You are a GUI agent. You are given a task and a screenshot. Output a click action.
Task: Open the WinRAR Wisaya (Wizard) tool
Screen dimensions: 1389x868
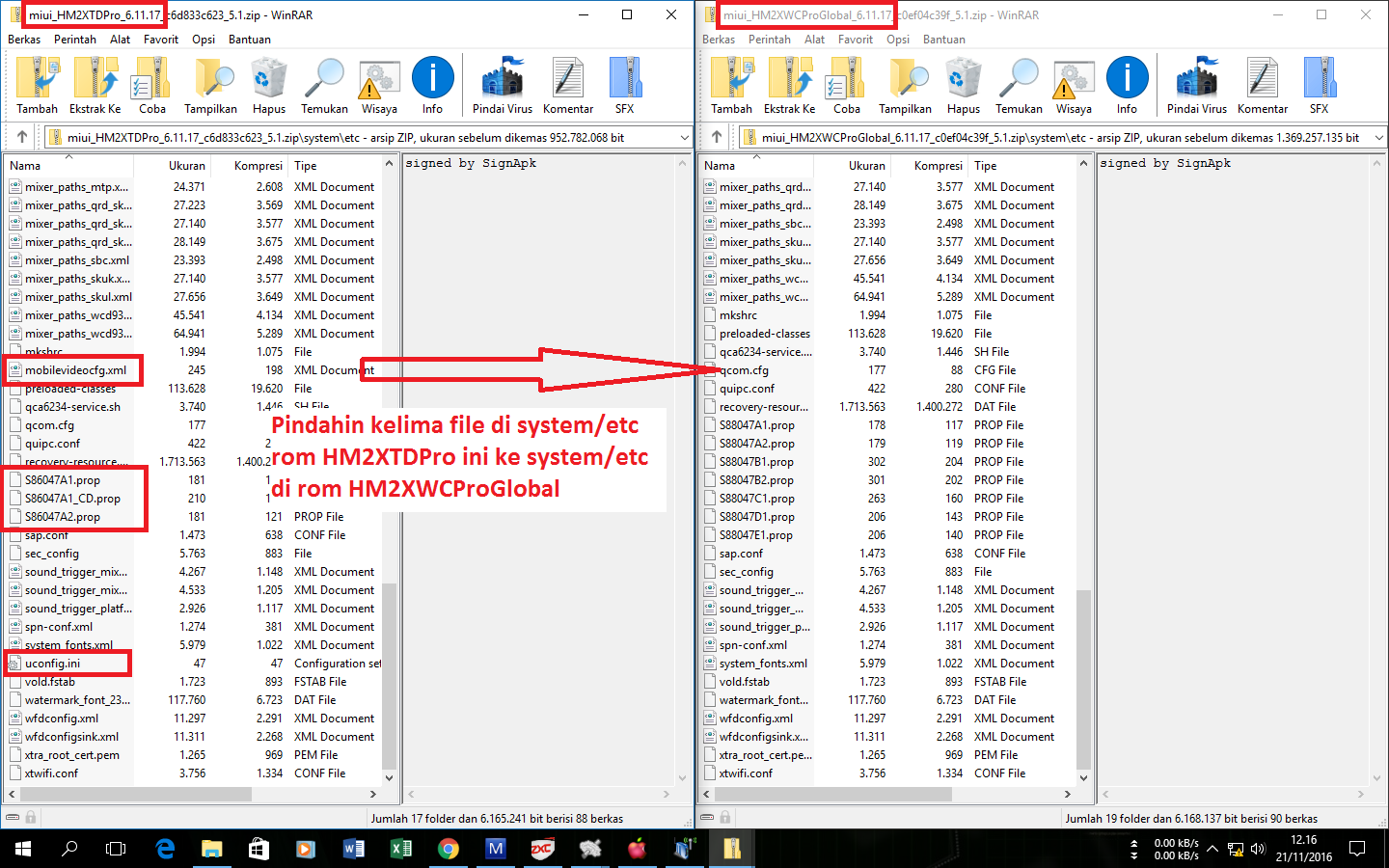click(378, 84)
